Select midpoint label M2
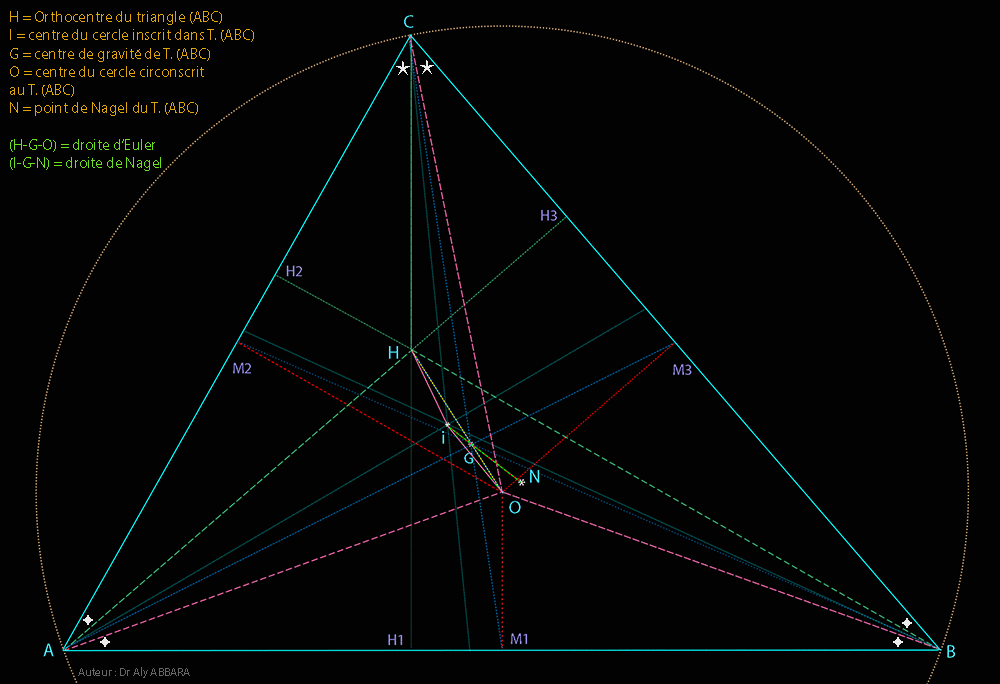This screenshot has width=1000, height=684. 241,368
